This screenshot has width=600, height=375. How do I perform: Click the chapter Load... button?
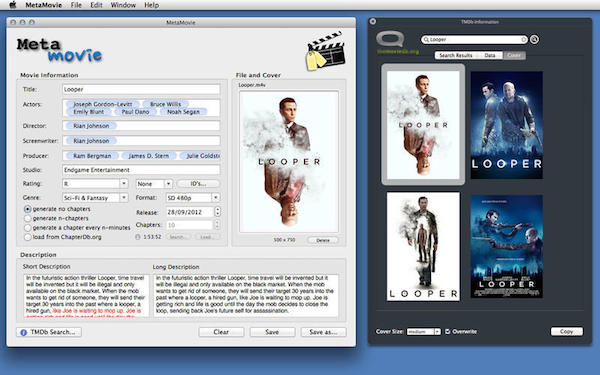click(x=207, y=237)
